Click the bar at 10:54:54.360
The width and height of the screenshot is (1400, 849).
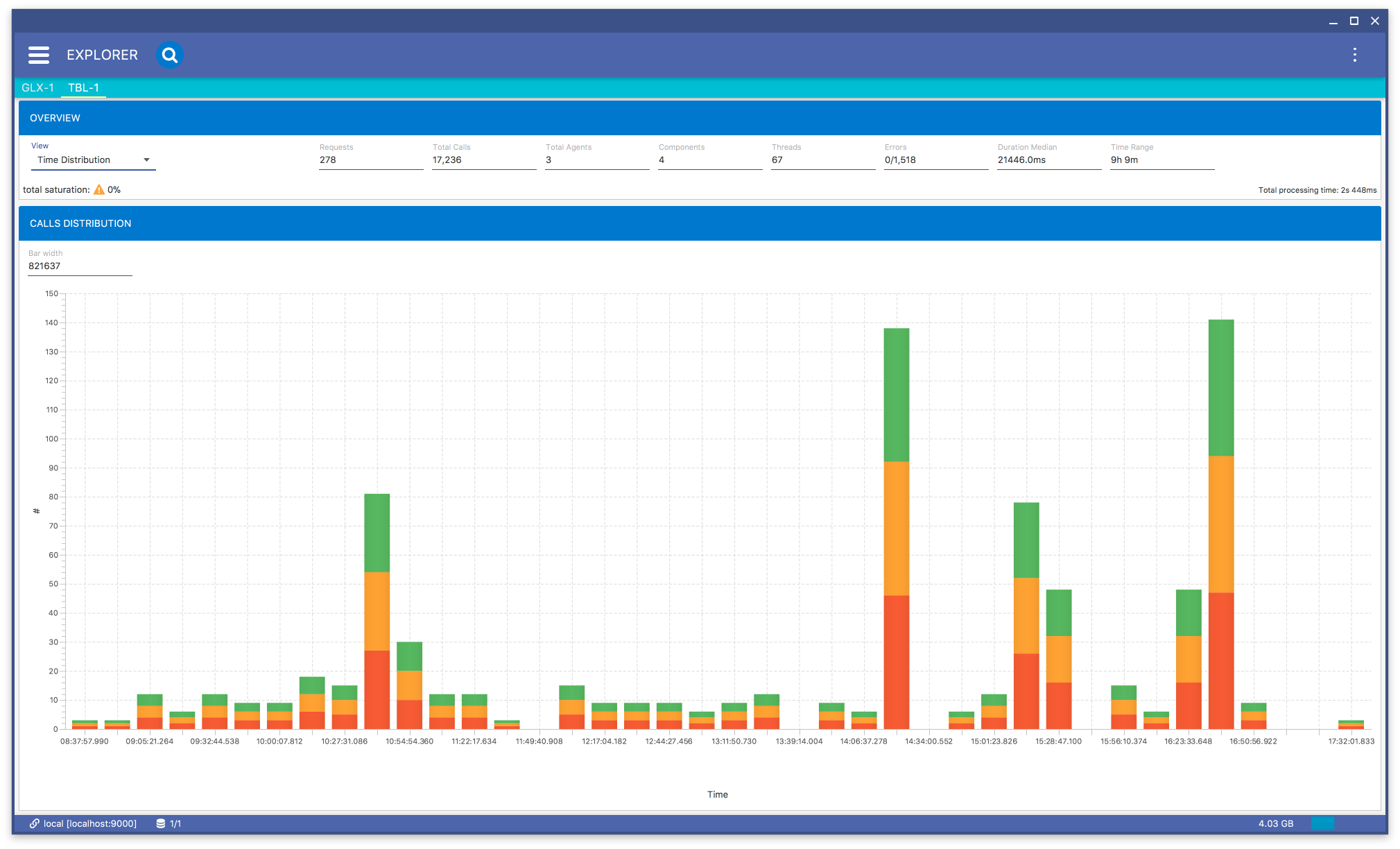click(410, 685)
